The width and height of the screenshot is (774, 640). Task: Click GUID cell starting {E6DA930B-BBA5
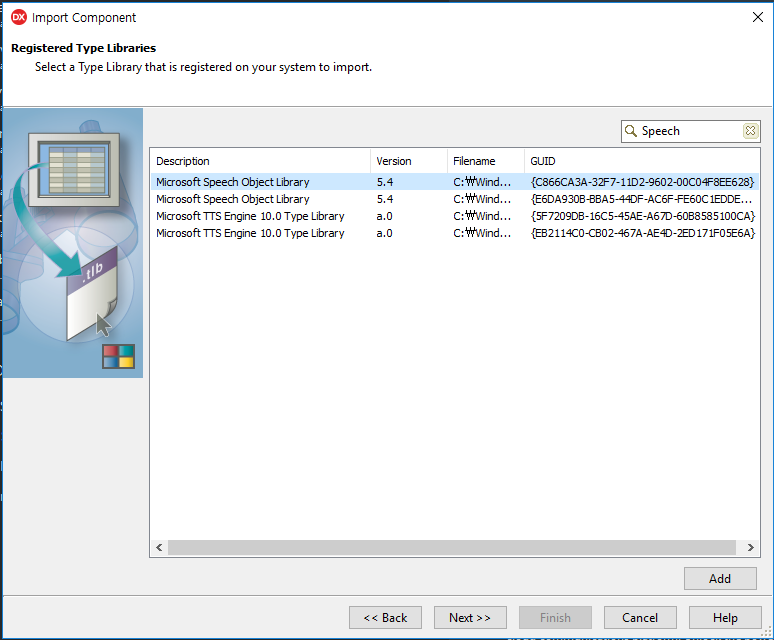641,199
